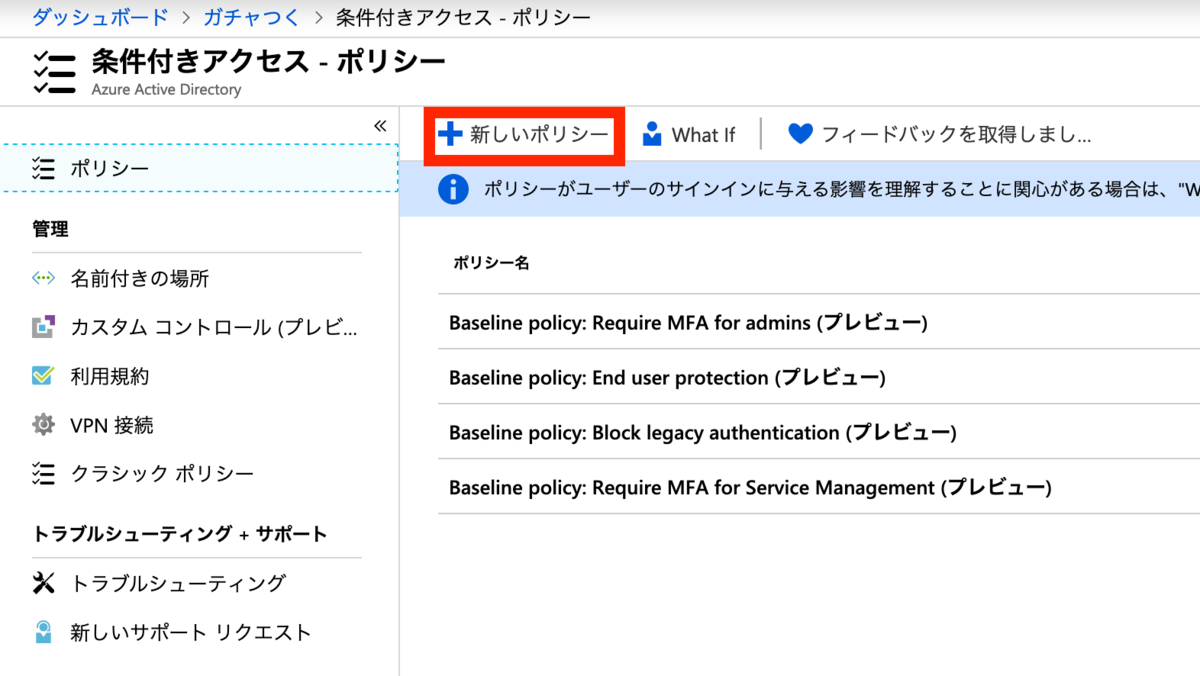
Task: Click the info banner about sign-in impact
Action: pos(800,189)
